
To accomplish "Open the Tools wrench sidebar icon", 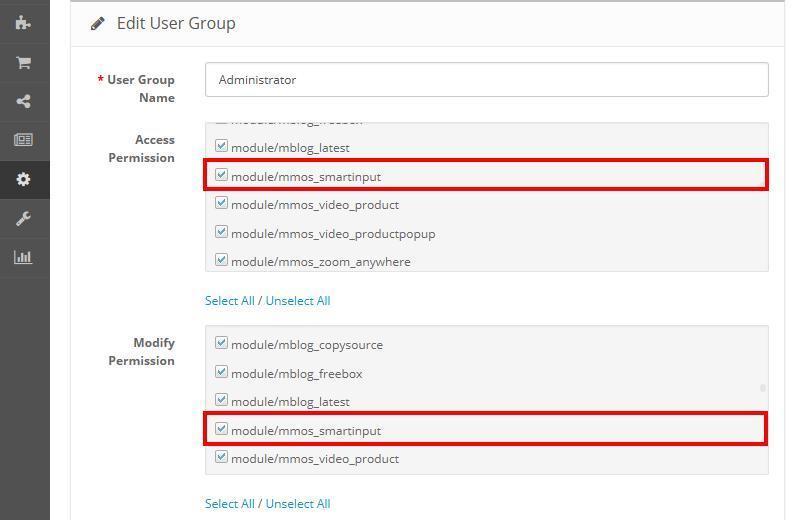I will point(23,218).
